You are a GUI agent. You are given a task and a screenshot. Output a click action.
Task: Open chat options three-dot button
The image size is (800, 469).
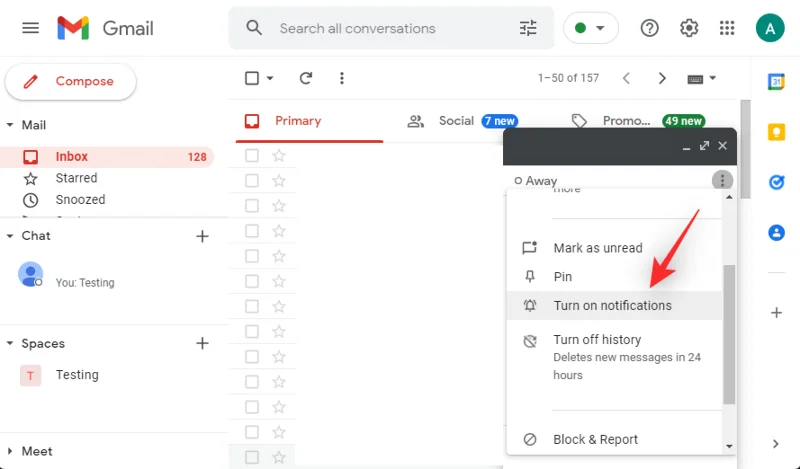(722, 180)
